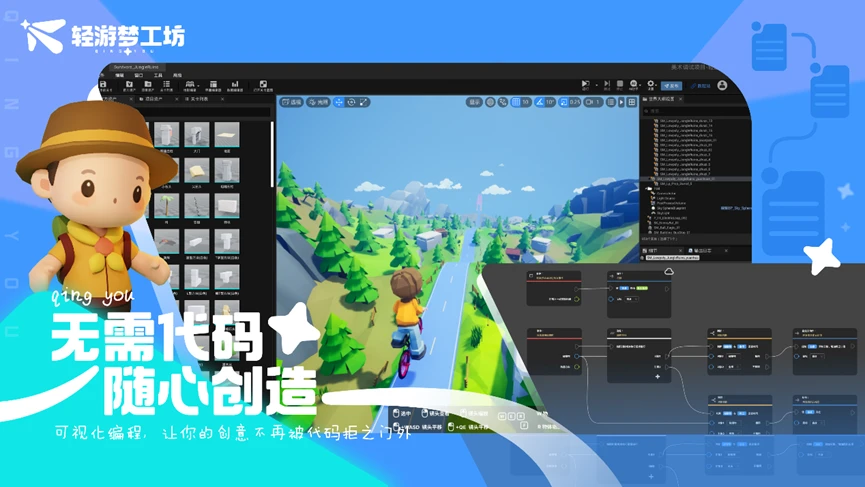Click the stop icon in the top toolbar

(x=620, y=84)
